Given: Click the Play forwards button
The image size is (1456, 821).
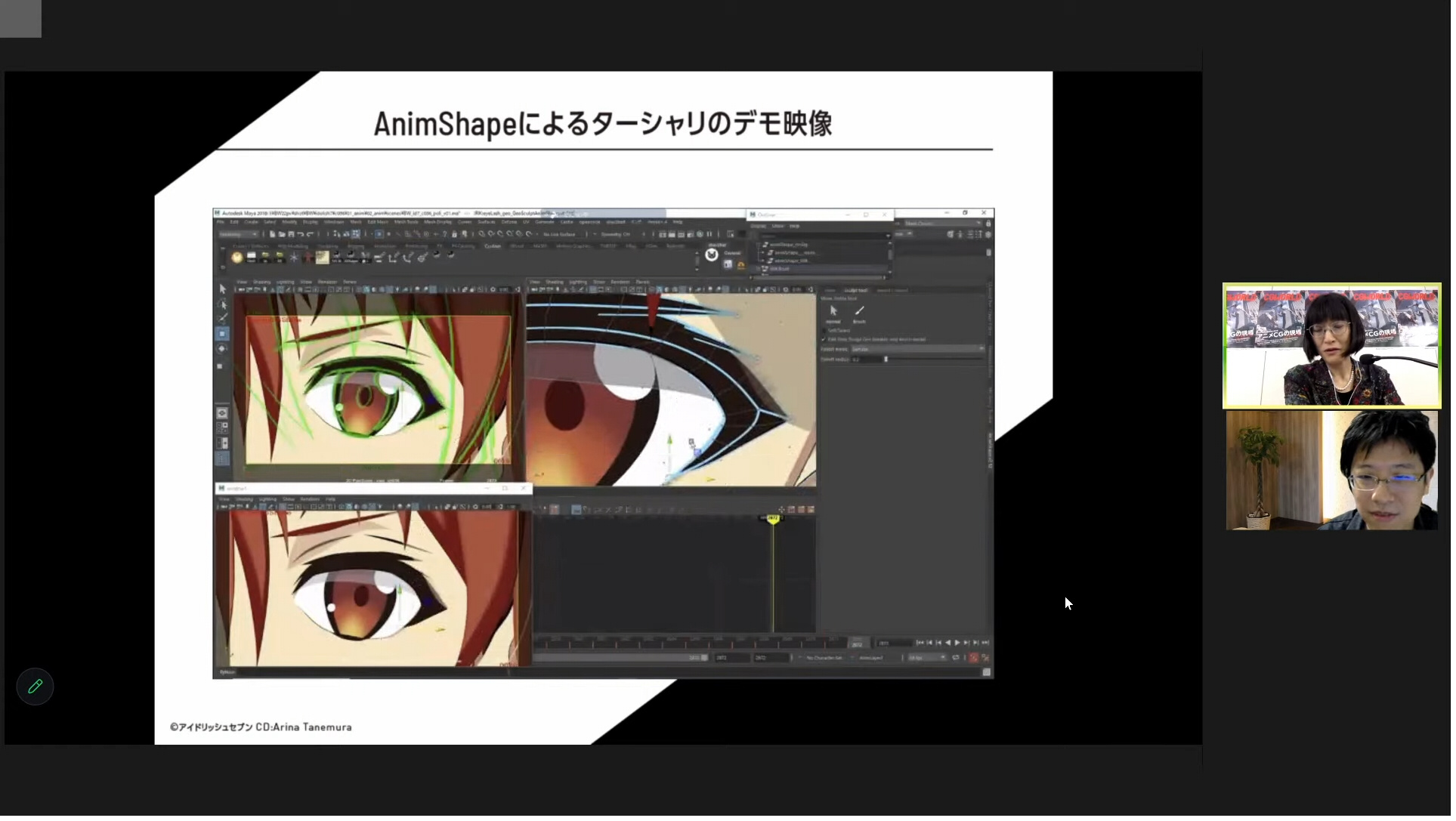Looking at the screenshot, I should [x=957, y=643].
